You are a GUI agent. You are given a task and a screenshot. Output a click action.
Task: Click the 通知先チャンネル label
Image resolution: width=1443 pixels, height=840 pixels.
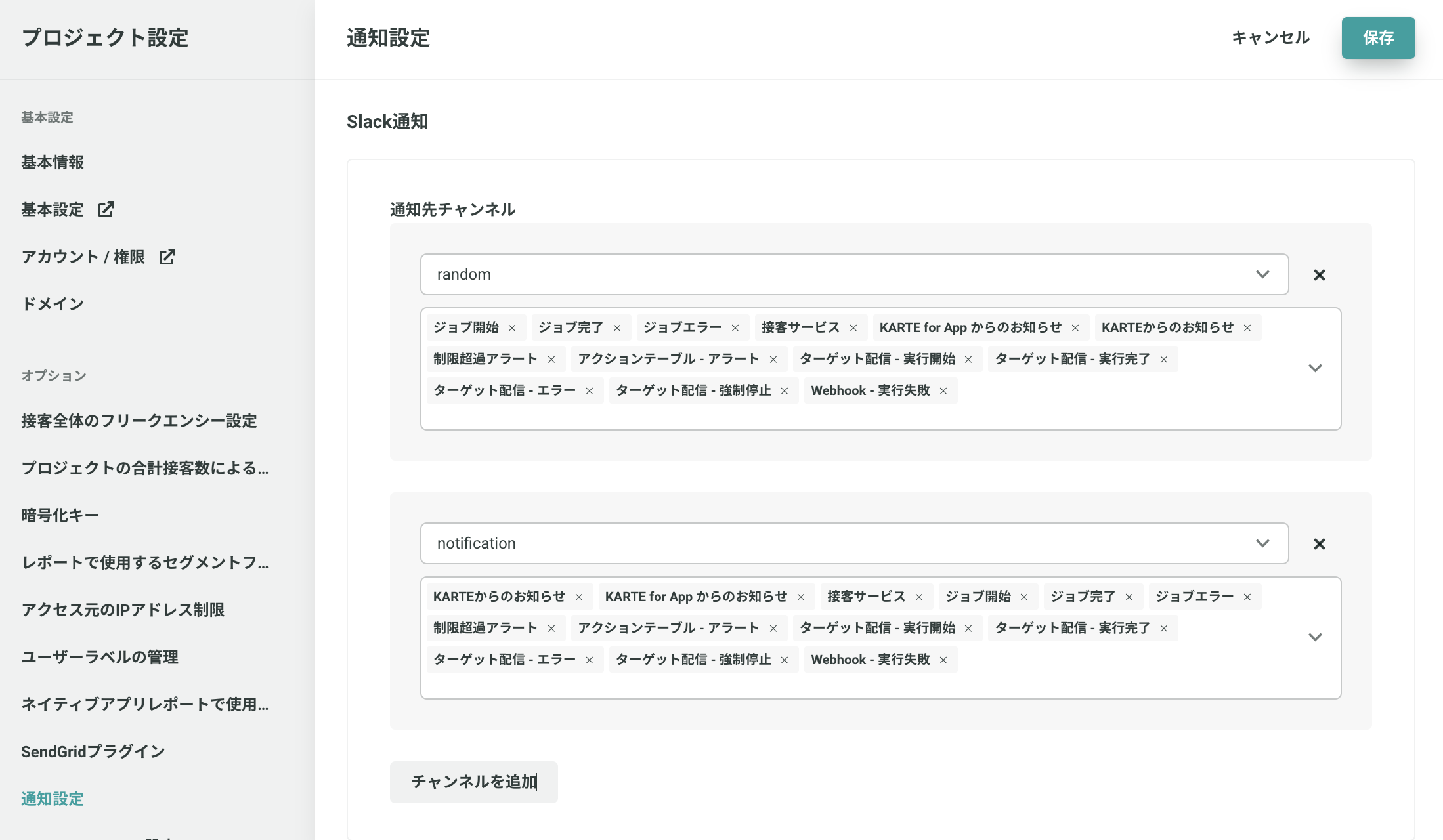452,210
